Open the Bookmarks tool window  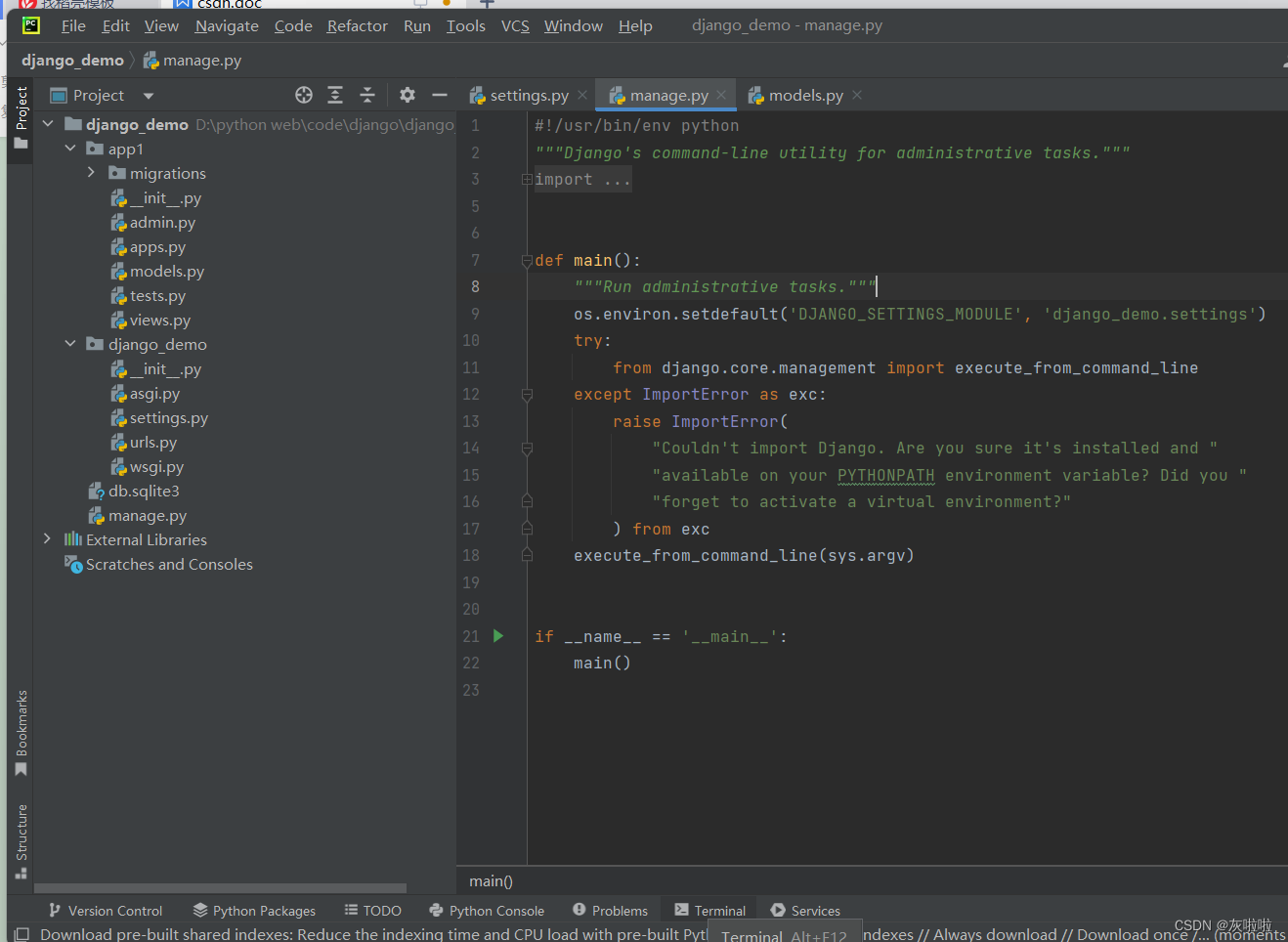21,733
